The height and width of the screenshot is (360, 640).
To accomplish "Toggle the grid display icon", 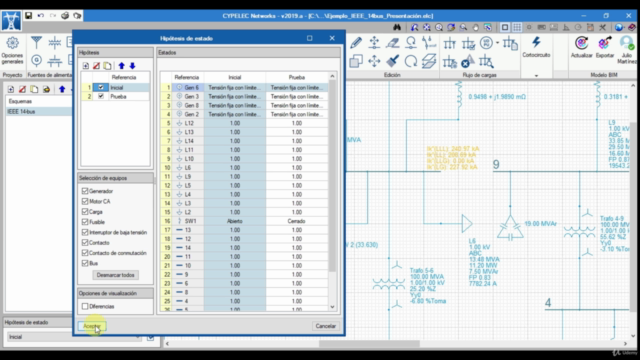I will tap(517, 27).
